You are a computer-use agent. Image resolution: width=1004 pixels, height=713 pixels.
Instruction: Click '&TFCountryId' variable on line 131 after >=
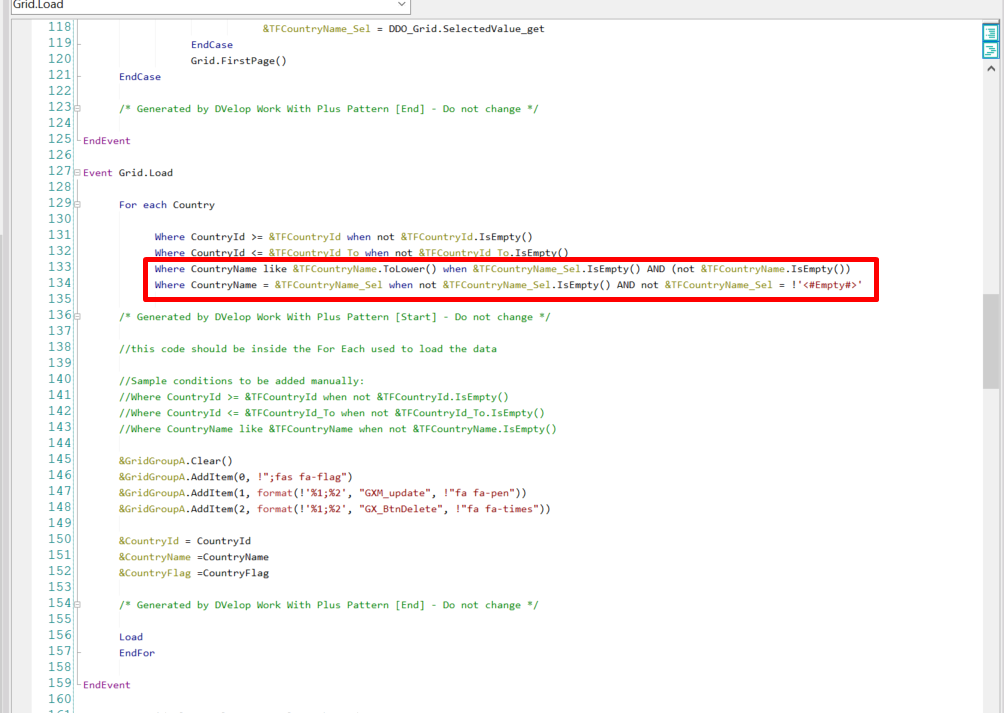305,237
